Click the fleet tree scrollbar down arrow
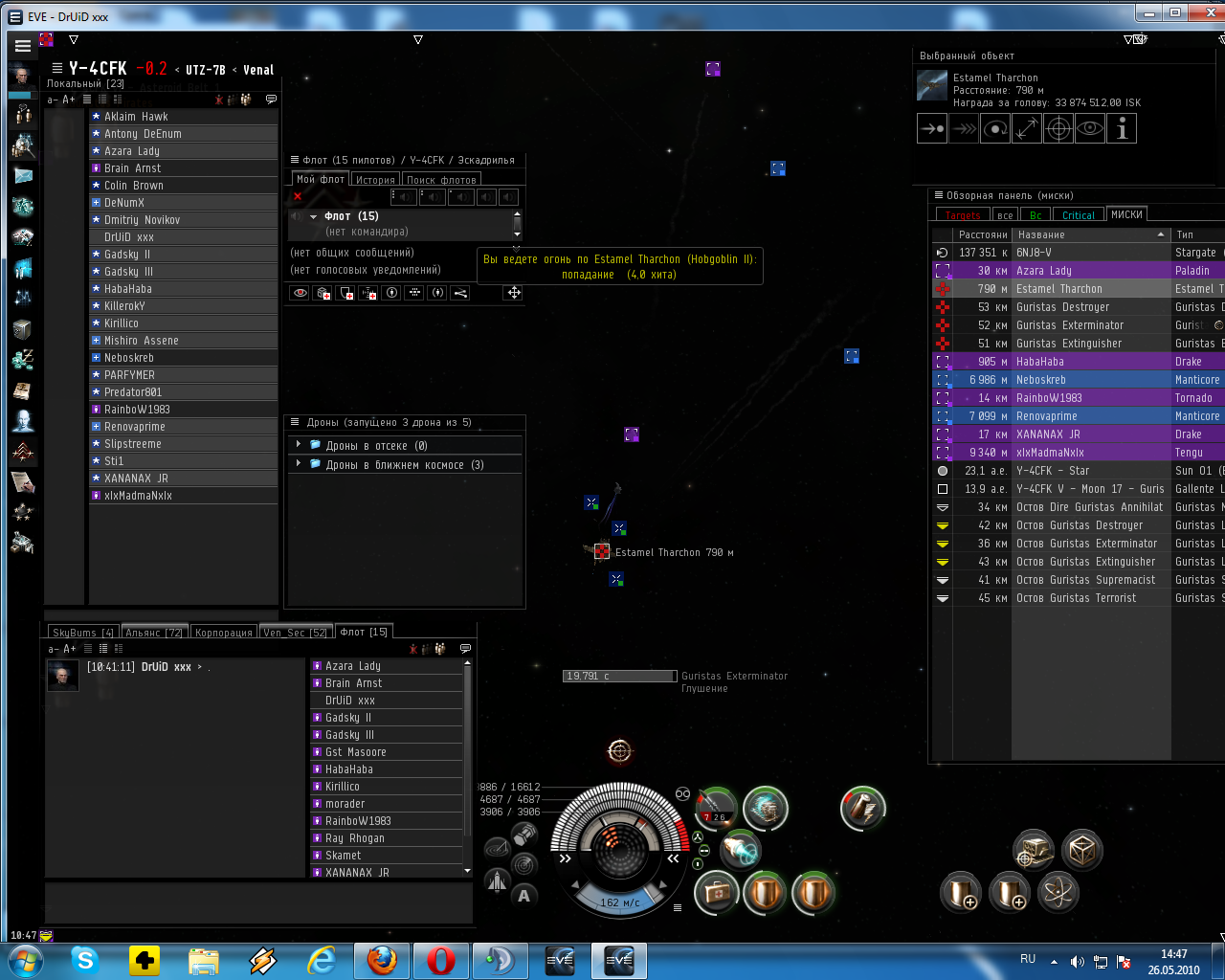This screenshot has width=1225, height=980. [517, 234]
